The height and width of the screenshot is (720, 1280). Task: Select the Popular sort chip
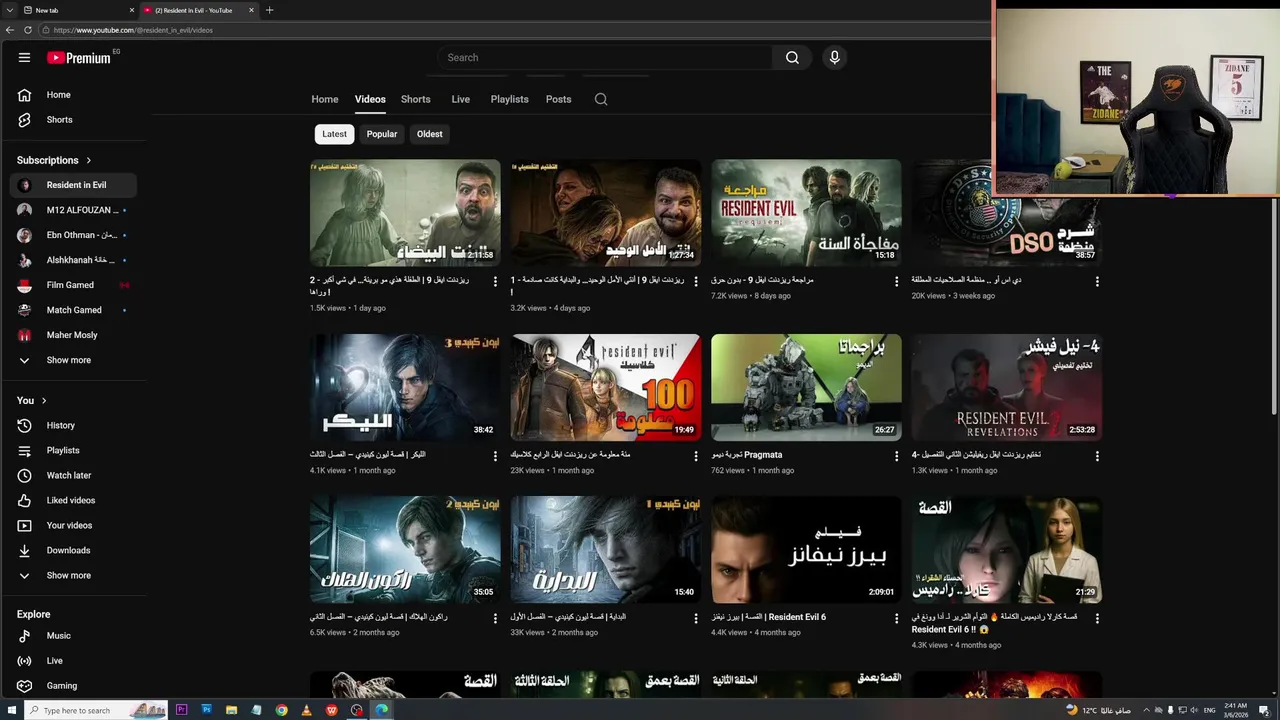tap(382, 134)
